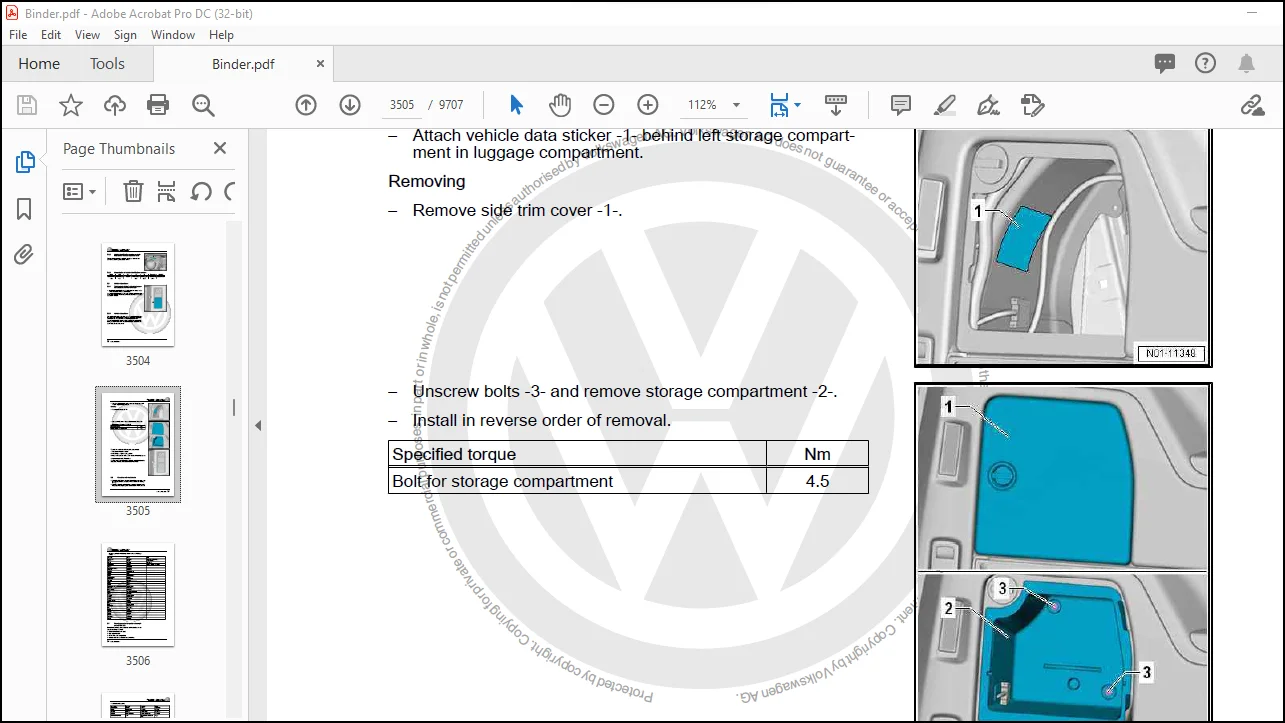Open the Edit menu
The height and width of the screenshot is (723, 1285).
[51, 34]
